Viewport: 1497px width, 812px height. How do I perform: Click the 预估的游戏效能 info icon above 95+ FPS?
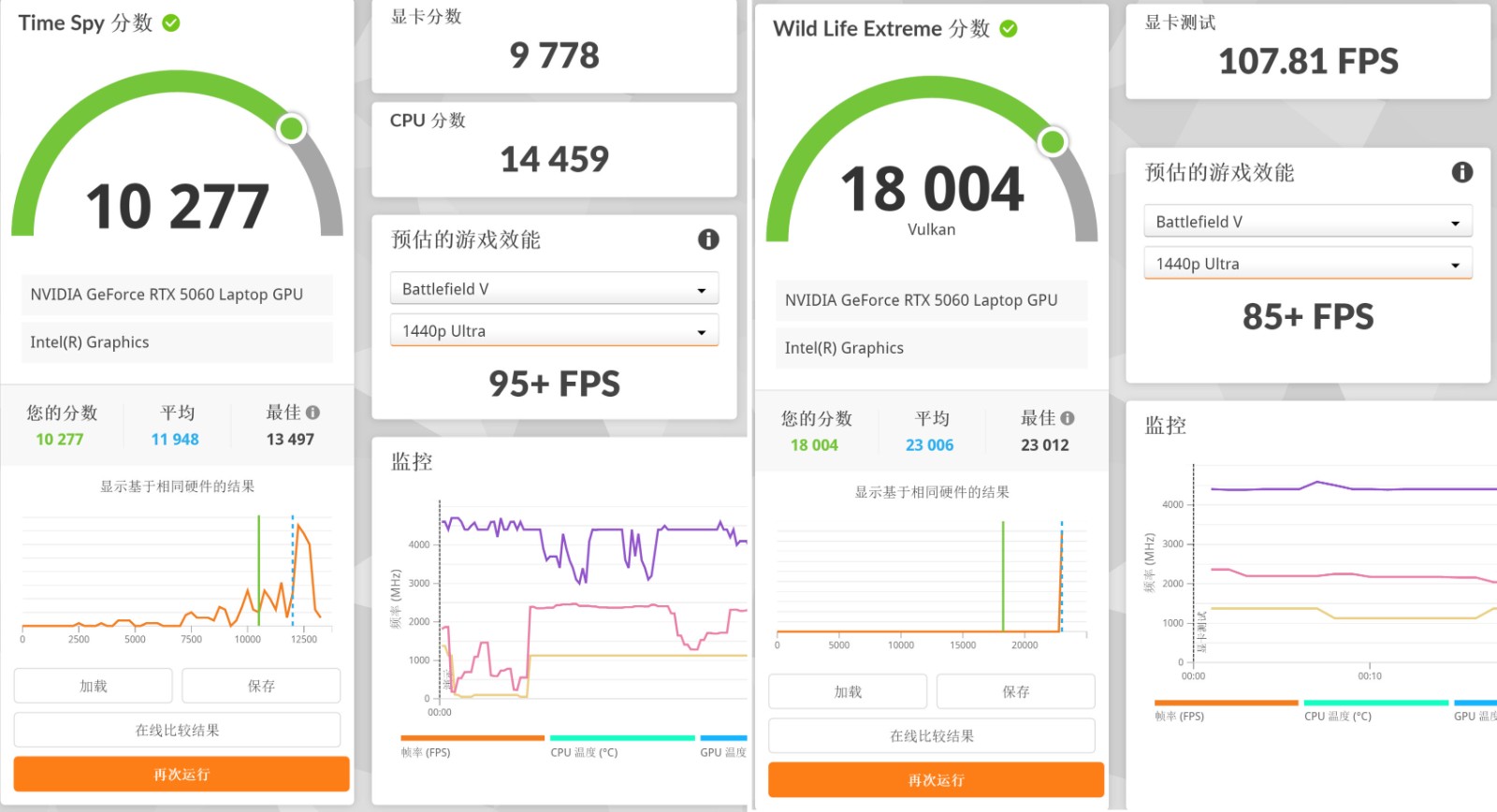tap(708, 239)
